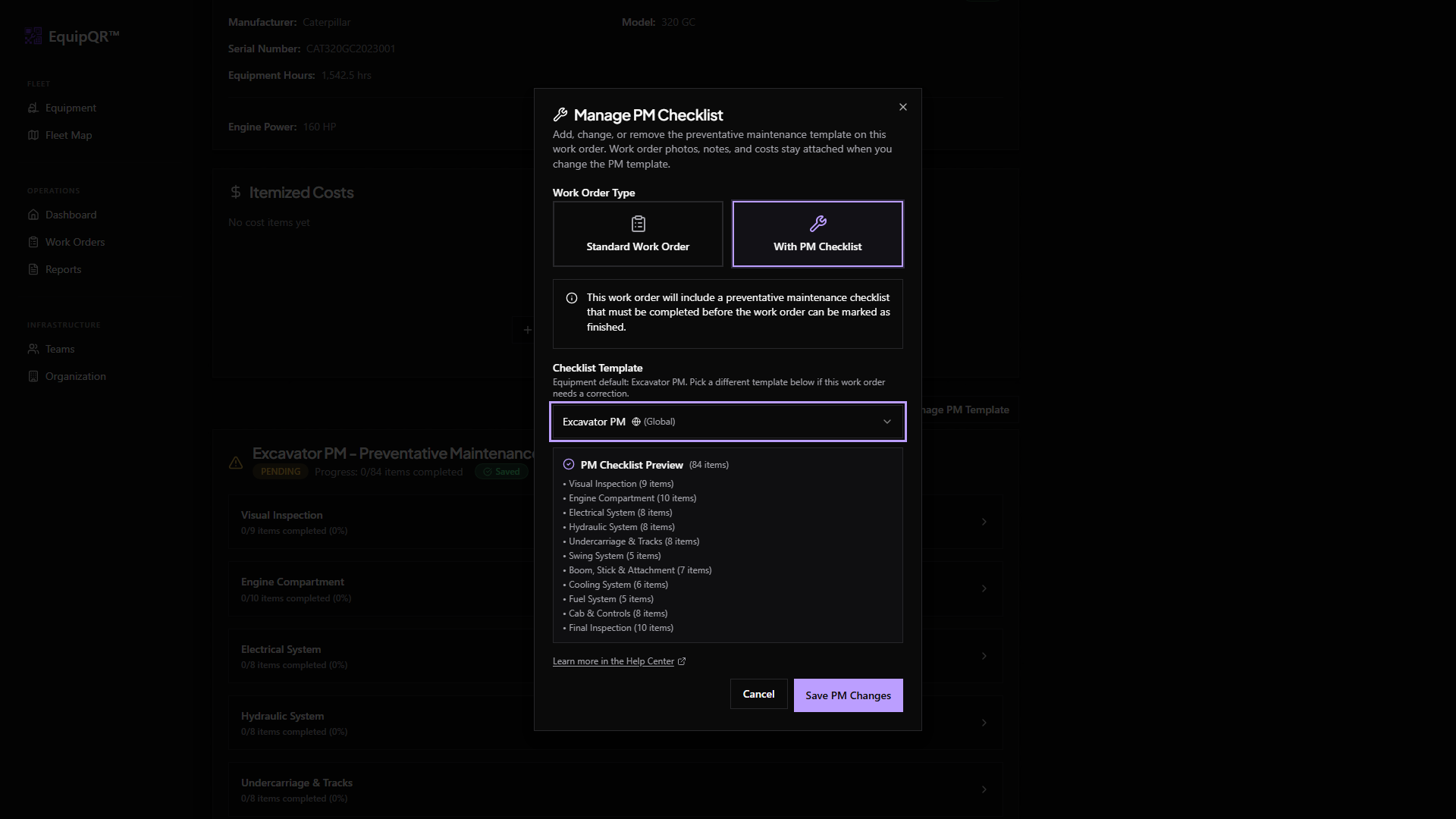The height and width of the screenshot is (819, 1456).
Task: Click the '(84 items)' count label
Action: [x=708, y=465]
